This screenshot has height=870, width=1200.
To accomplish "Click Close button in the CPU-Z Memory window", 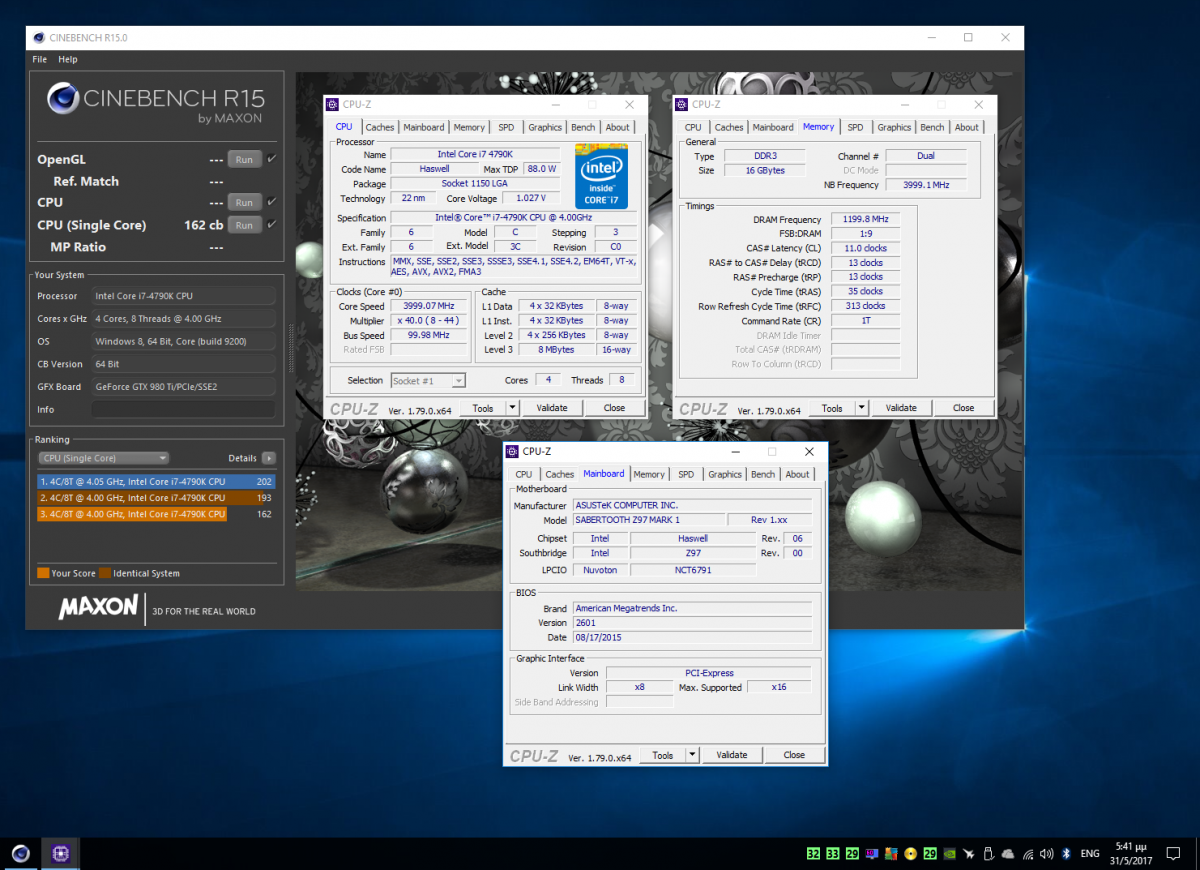I will 963,408.
